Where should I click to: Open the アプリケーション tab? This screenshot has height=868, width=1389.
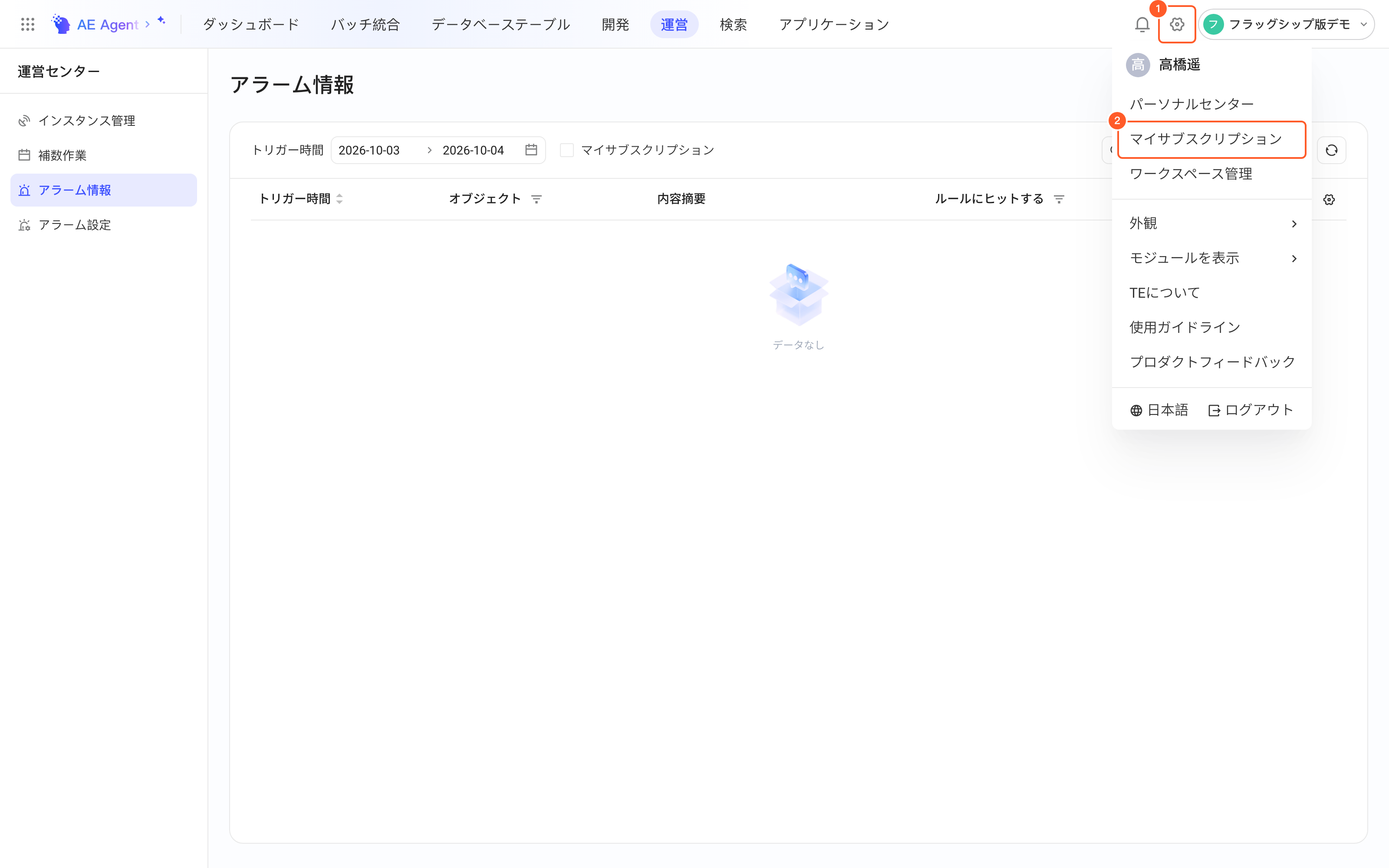834,24
